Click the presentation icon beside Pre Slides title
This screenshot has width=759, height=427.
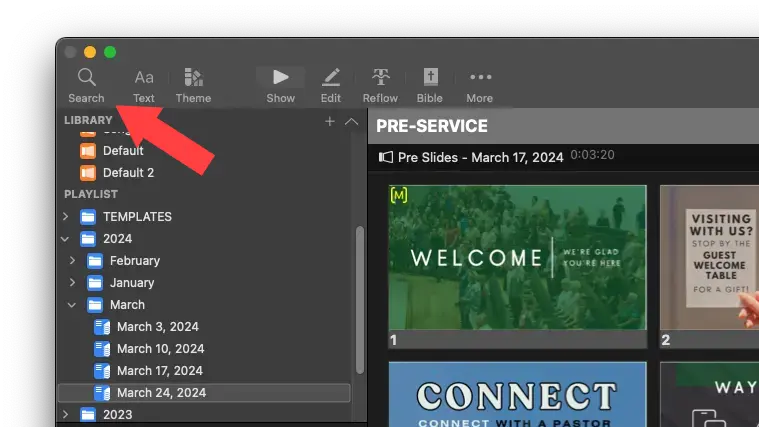(x=386, y=157)
